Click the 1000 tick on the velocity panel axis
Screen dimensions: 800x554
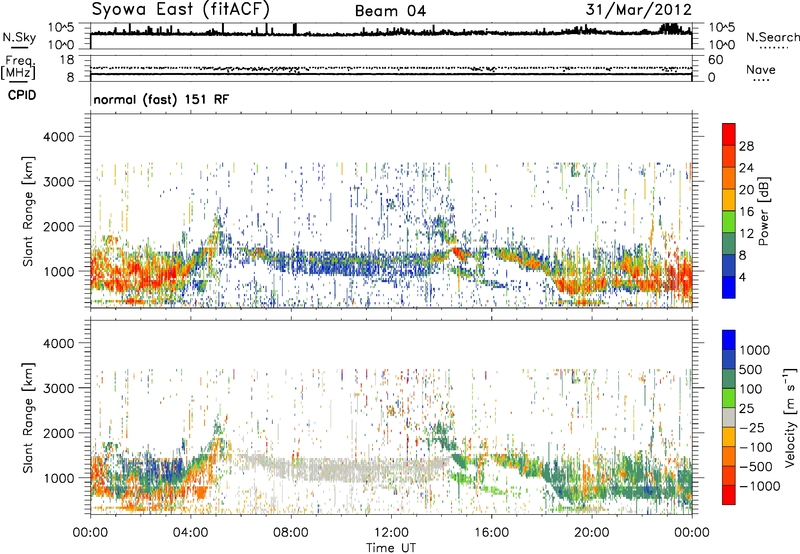61,478
